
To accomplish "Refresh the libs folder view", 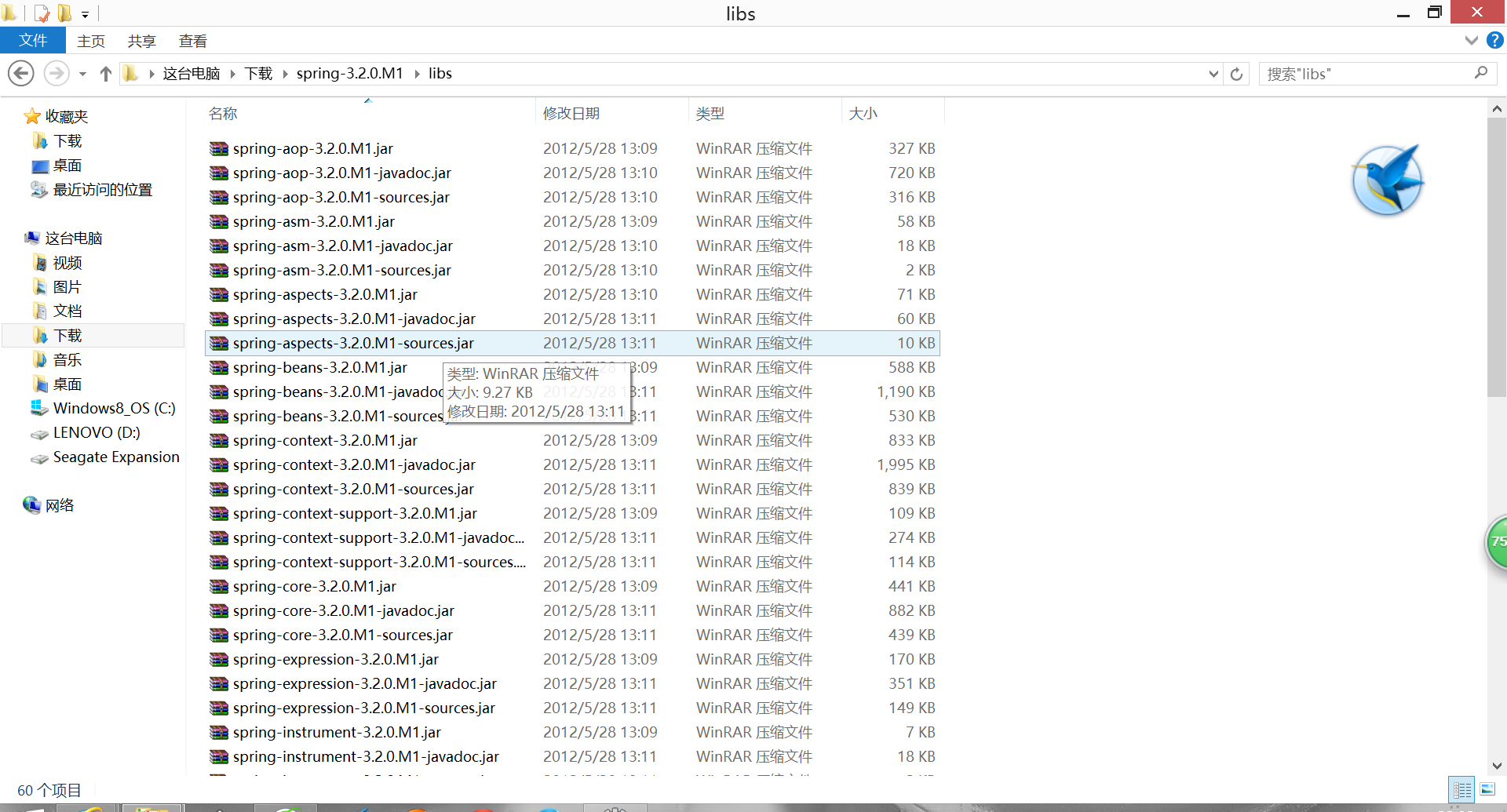I will 1236,74.
